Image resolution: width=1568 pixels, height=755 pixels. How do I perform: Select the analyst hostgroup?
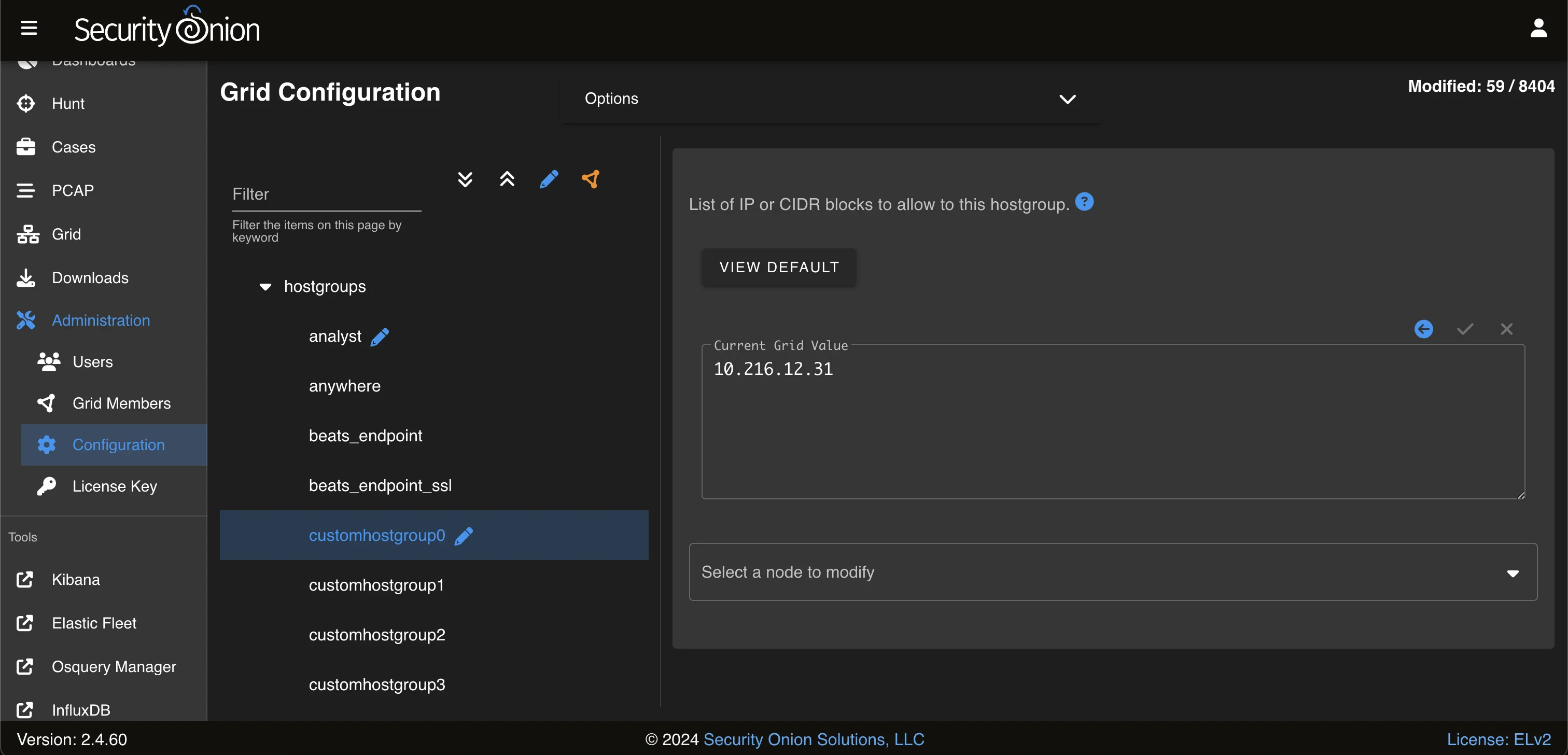tap(335, 337)
